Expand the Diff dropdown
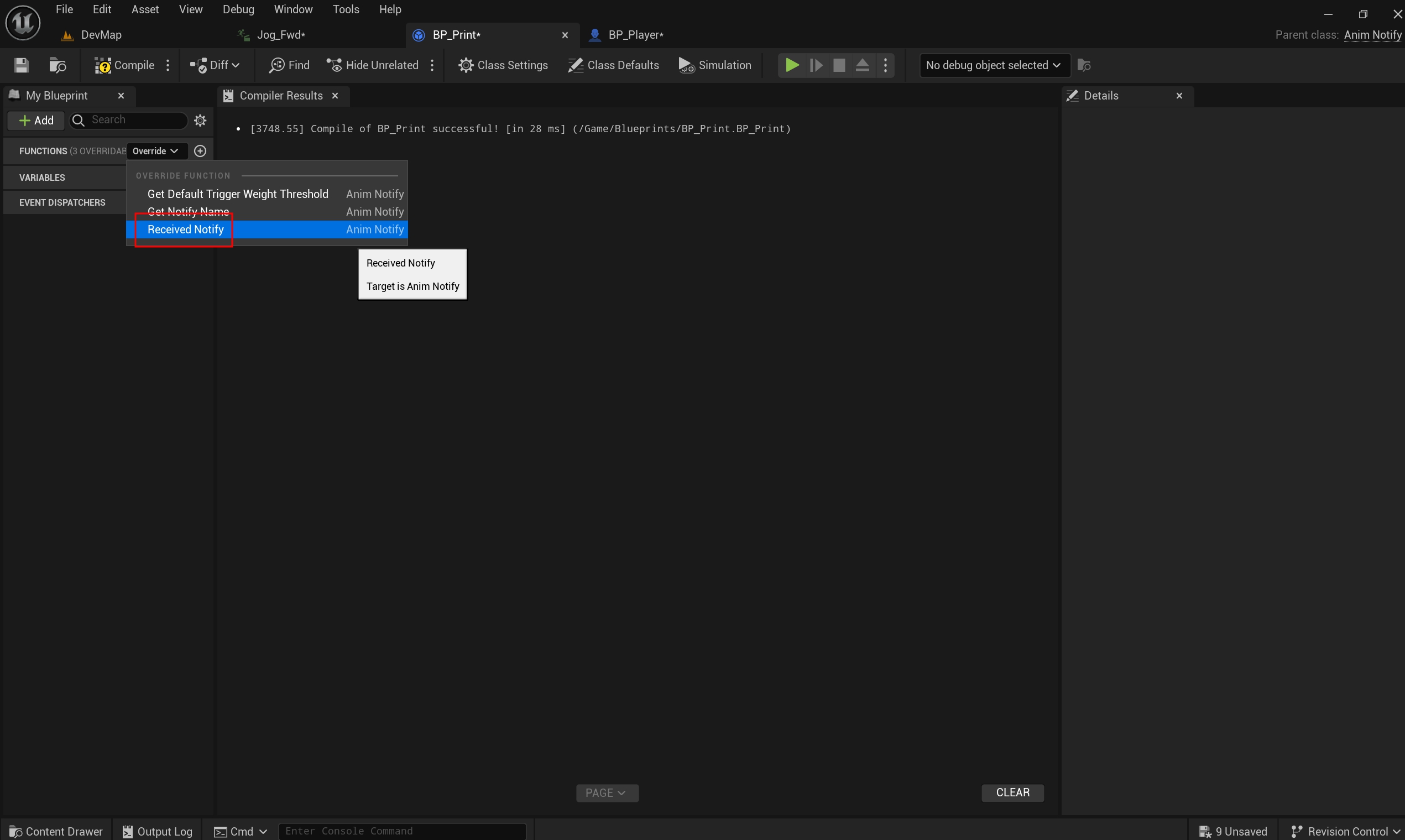Screen dimensions: 1405x840 point(215,65)
